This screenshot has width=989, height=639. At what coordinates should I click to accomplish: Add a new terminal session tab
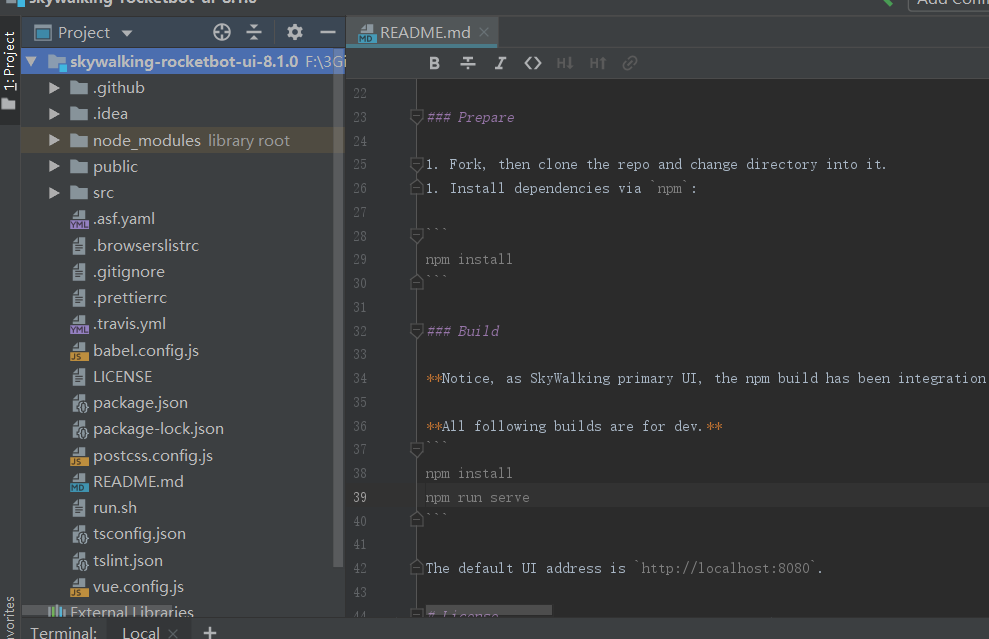[x=210, y=632]
